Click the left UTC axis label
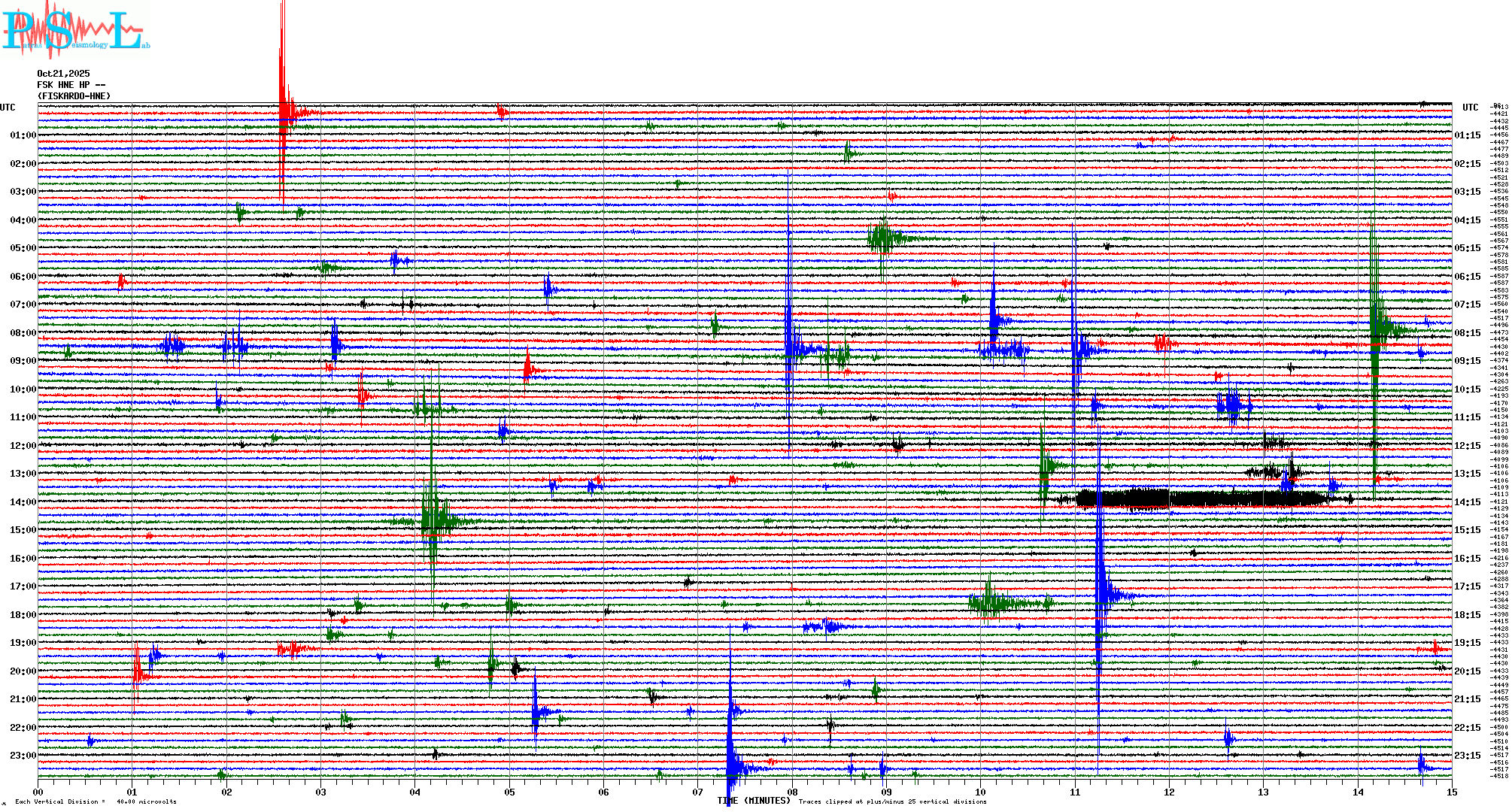The width and height of the screenshot is (1512, 812). [x=8, y=108]
